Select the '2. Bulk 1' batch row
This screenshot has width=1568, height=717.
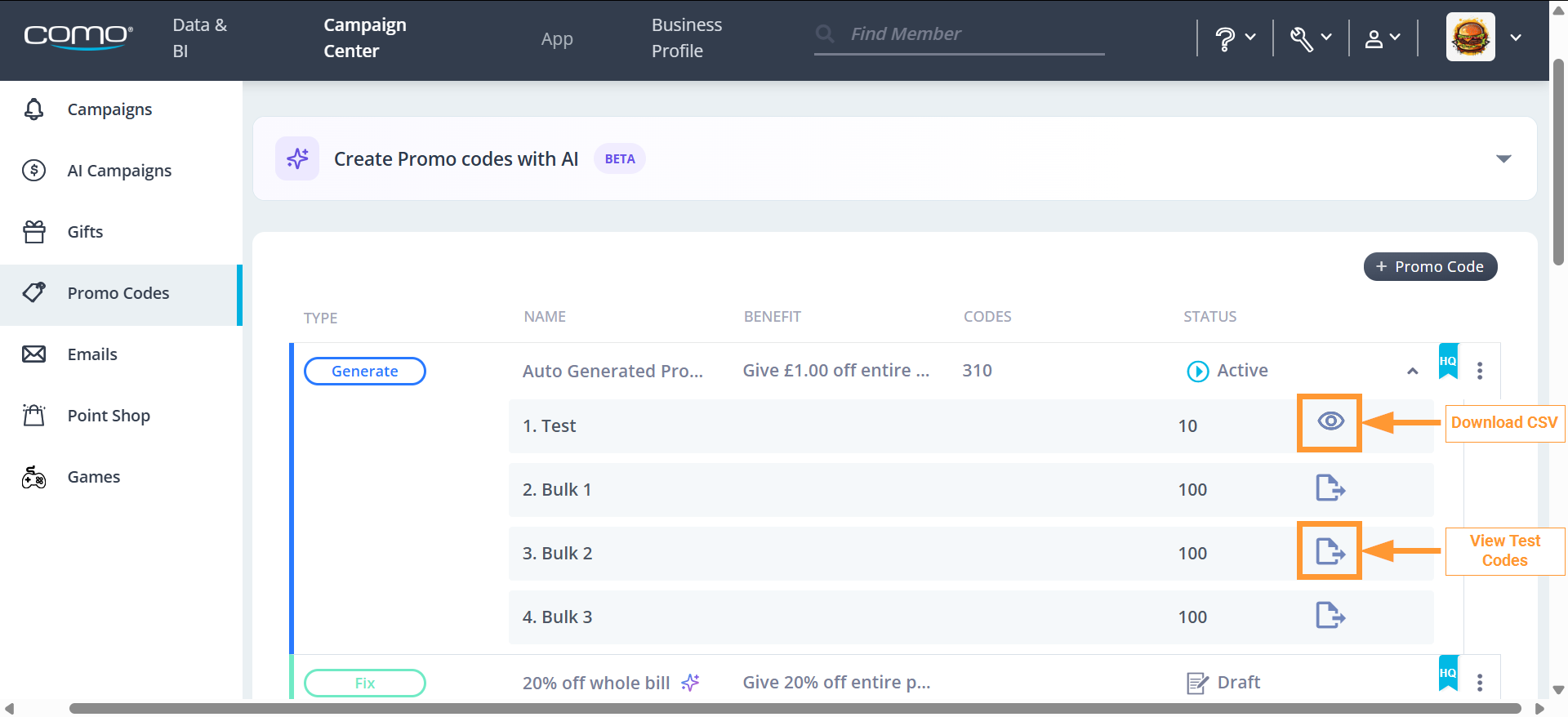(x=971, y=490)
